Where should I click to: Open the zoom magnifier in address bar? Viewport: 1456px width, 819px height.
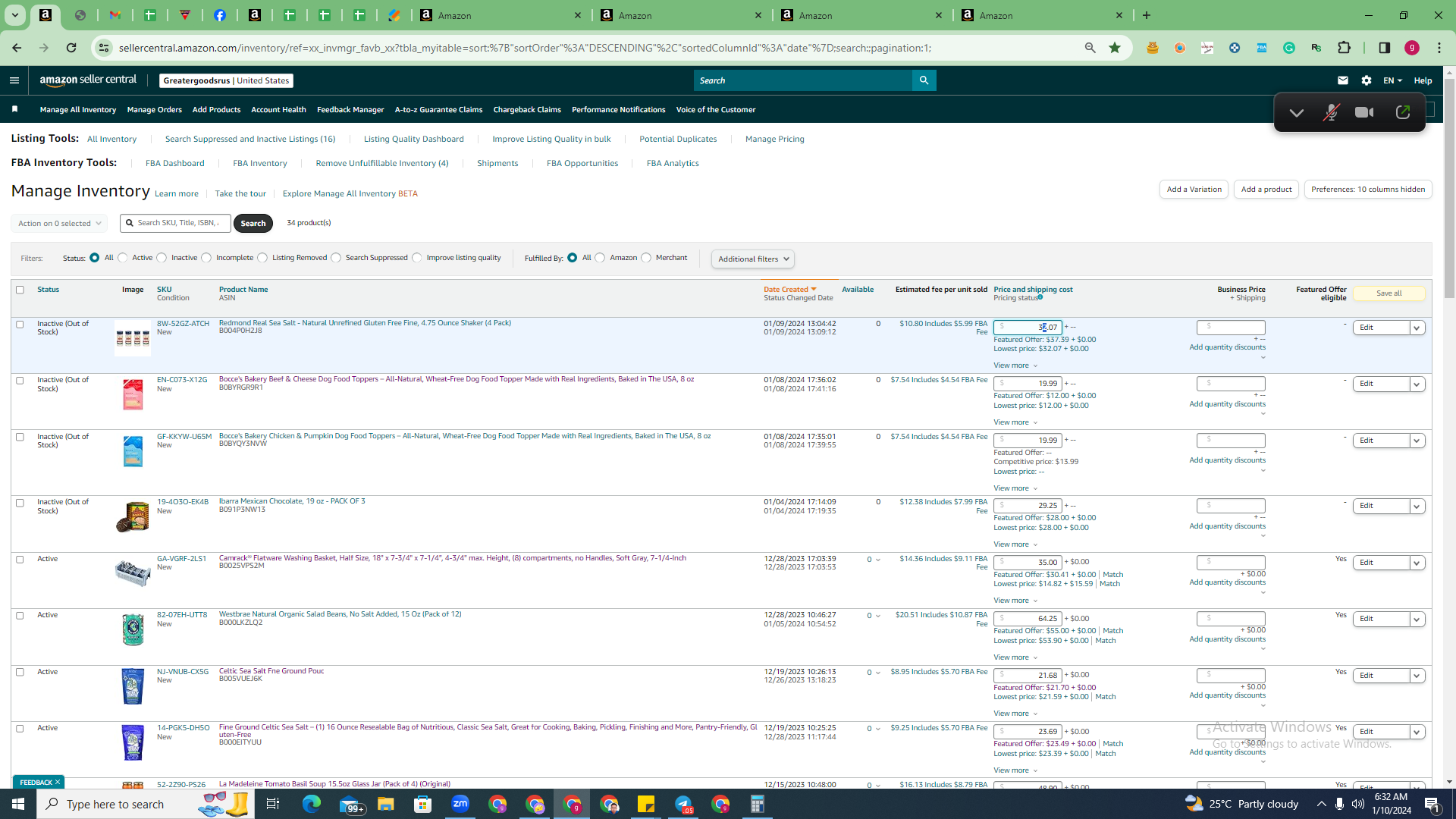(1090, 48)
